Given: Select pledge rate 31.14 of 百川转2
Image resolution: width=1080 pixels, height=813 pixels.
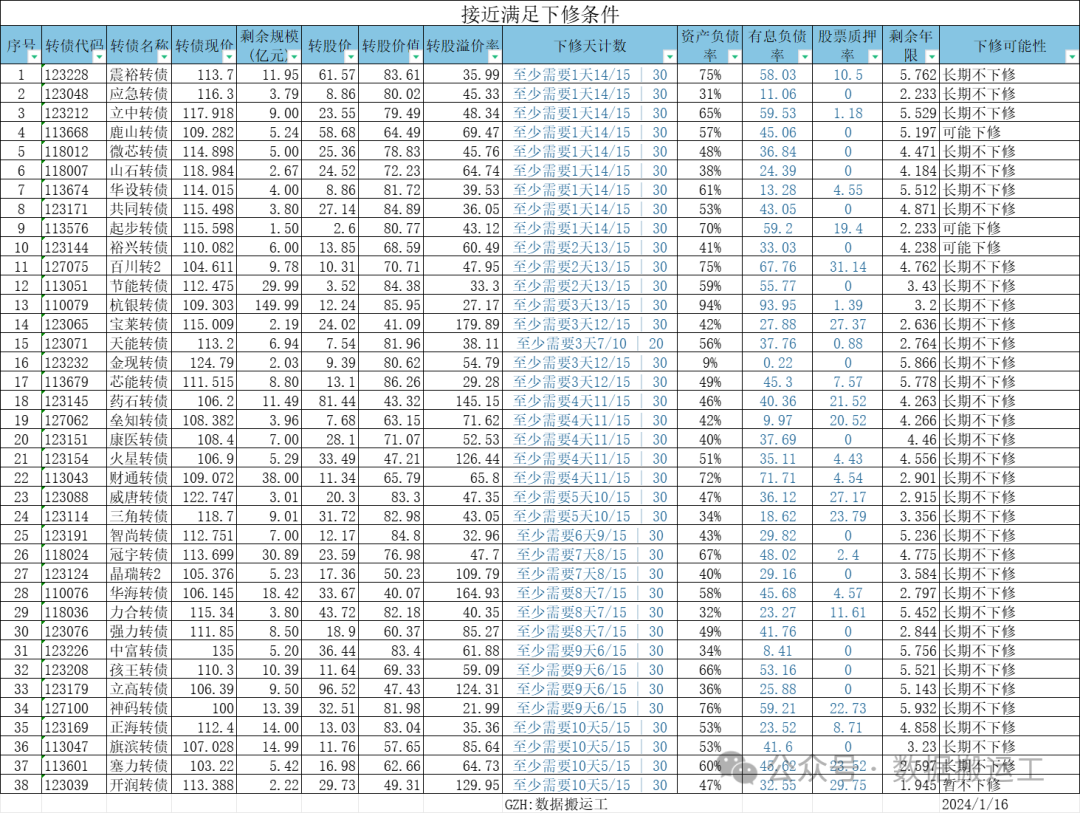Looking at the screenshot, I should [848, 267].
